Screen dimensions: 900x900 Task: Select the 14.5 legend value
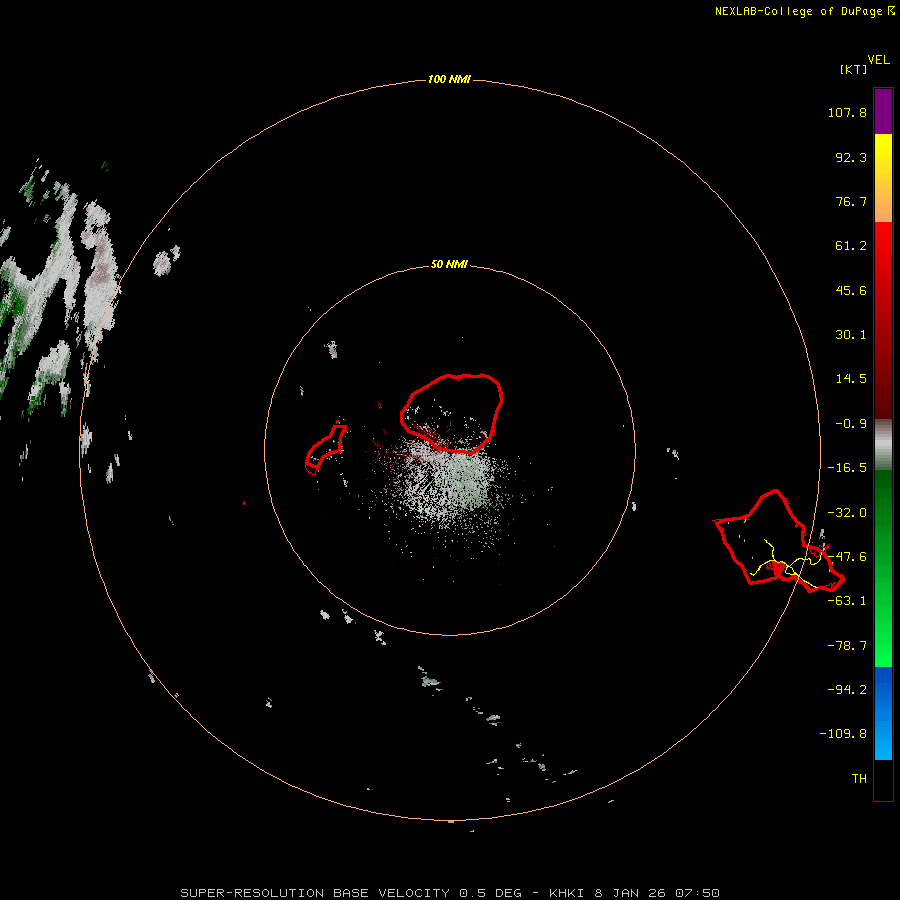coord(851,379)
